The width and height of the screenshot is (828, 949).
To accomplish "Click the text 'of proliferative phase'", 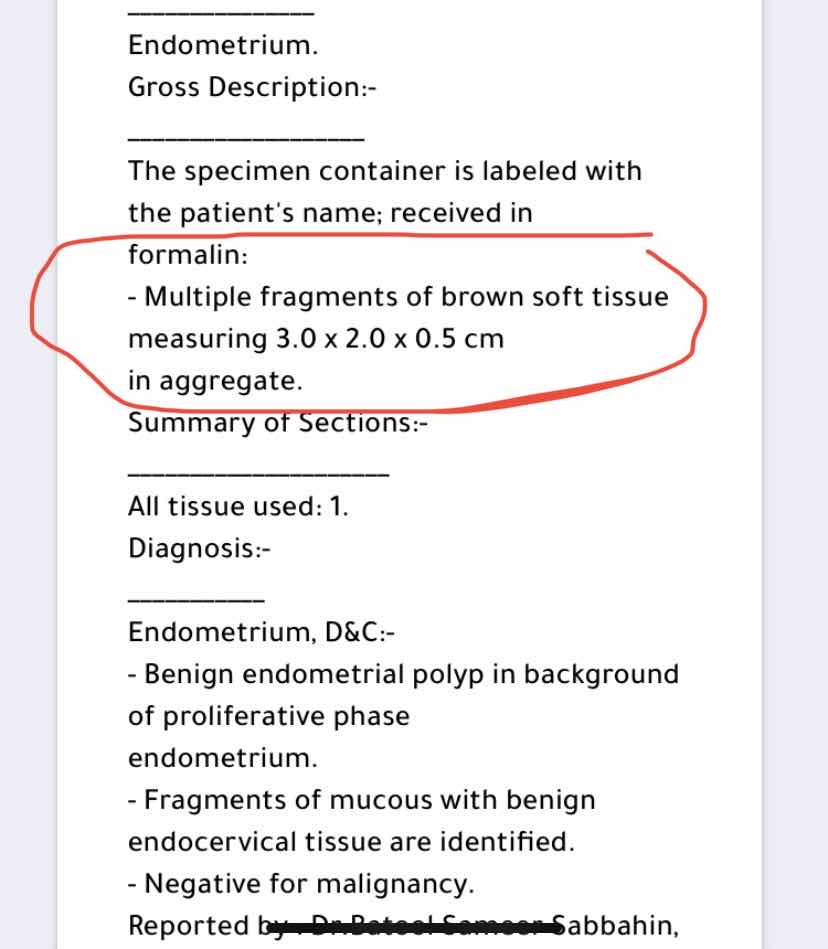I will 268,717.
